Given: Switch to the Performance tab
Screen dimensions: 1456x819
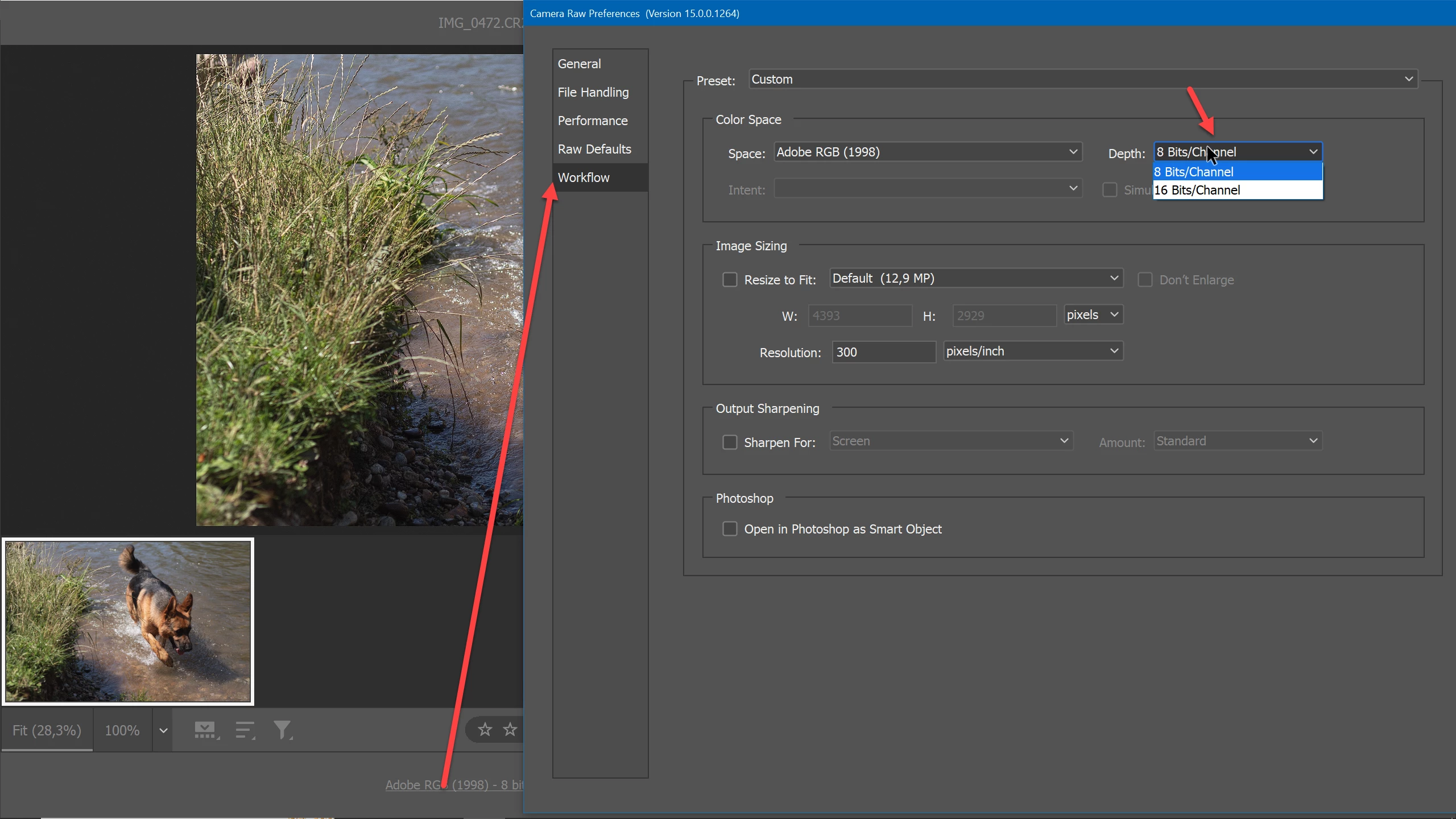Looking at the screenshot, I should coord(593,121).
